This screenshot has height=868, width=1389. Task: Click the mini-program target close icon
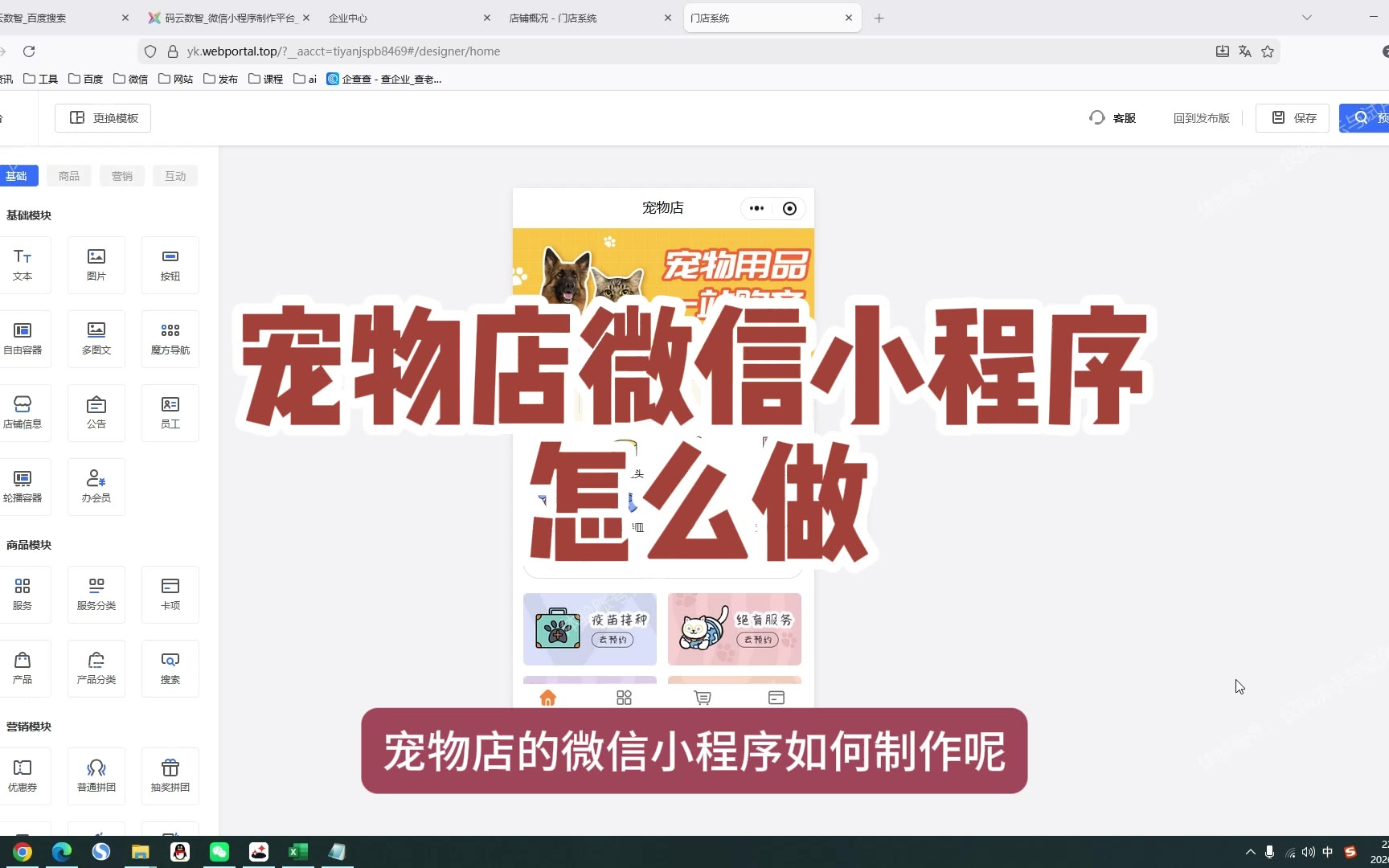tap(789, 208)
